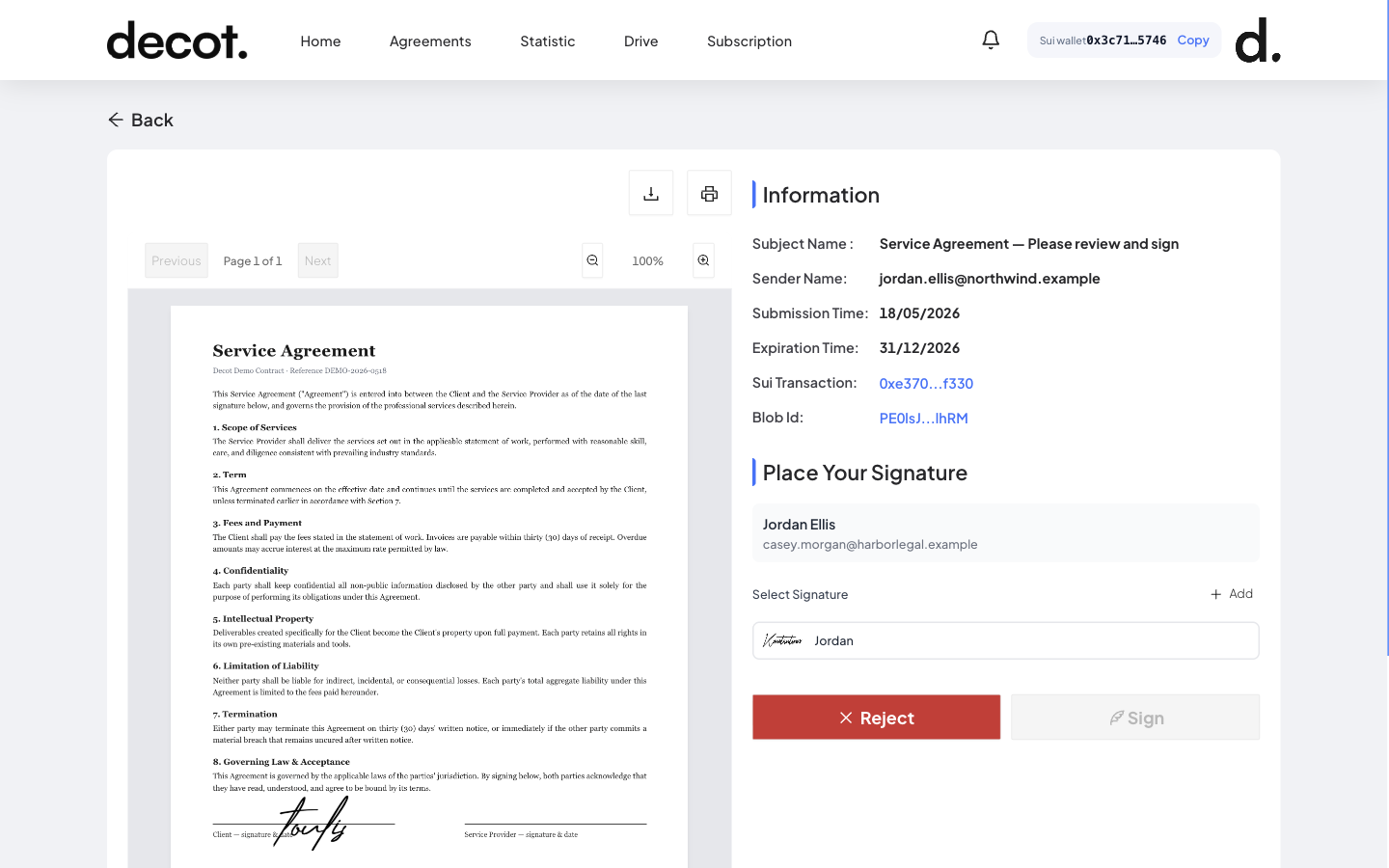Click the decot. logo in the header
The image size is (1389, 868).
coord(177,41)
